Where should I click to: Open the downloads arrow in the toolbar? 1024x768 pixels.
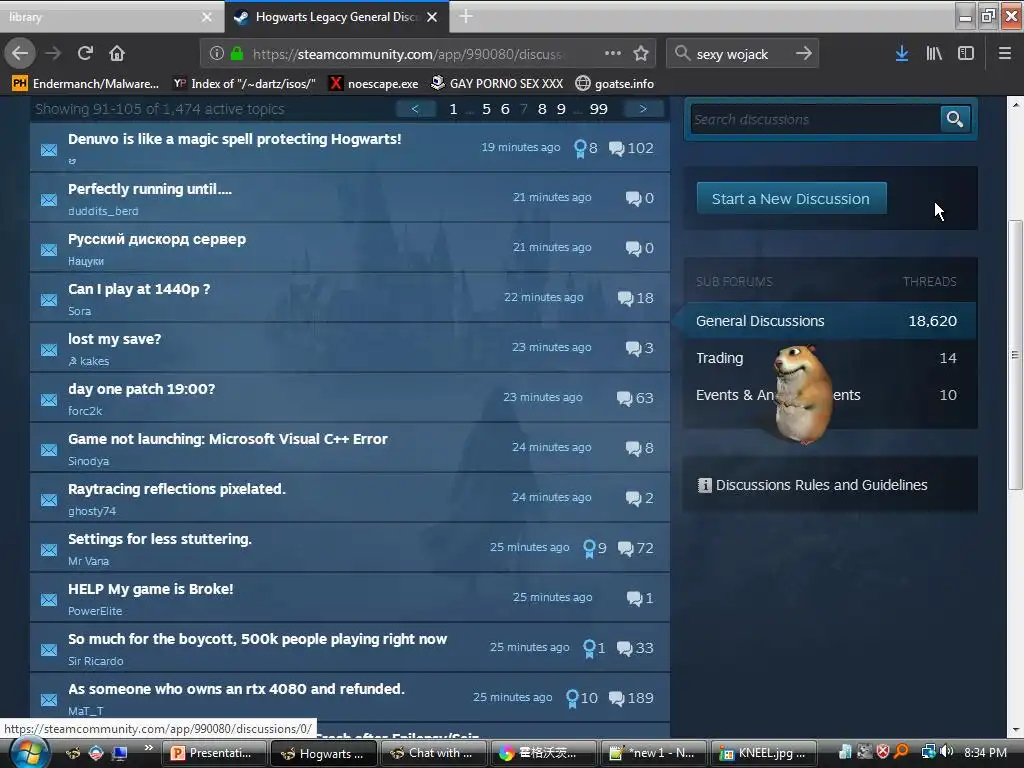[902, 54]
